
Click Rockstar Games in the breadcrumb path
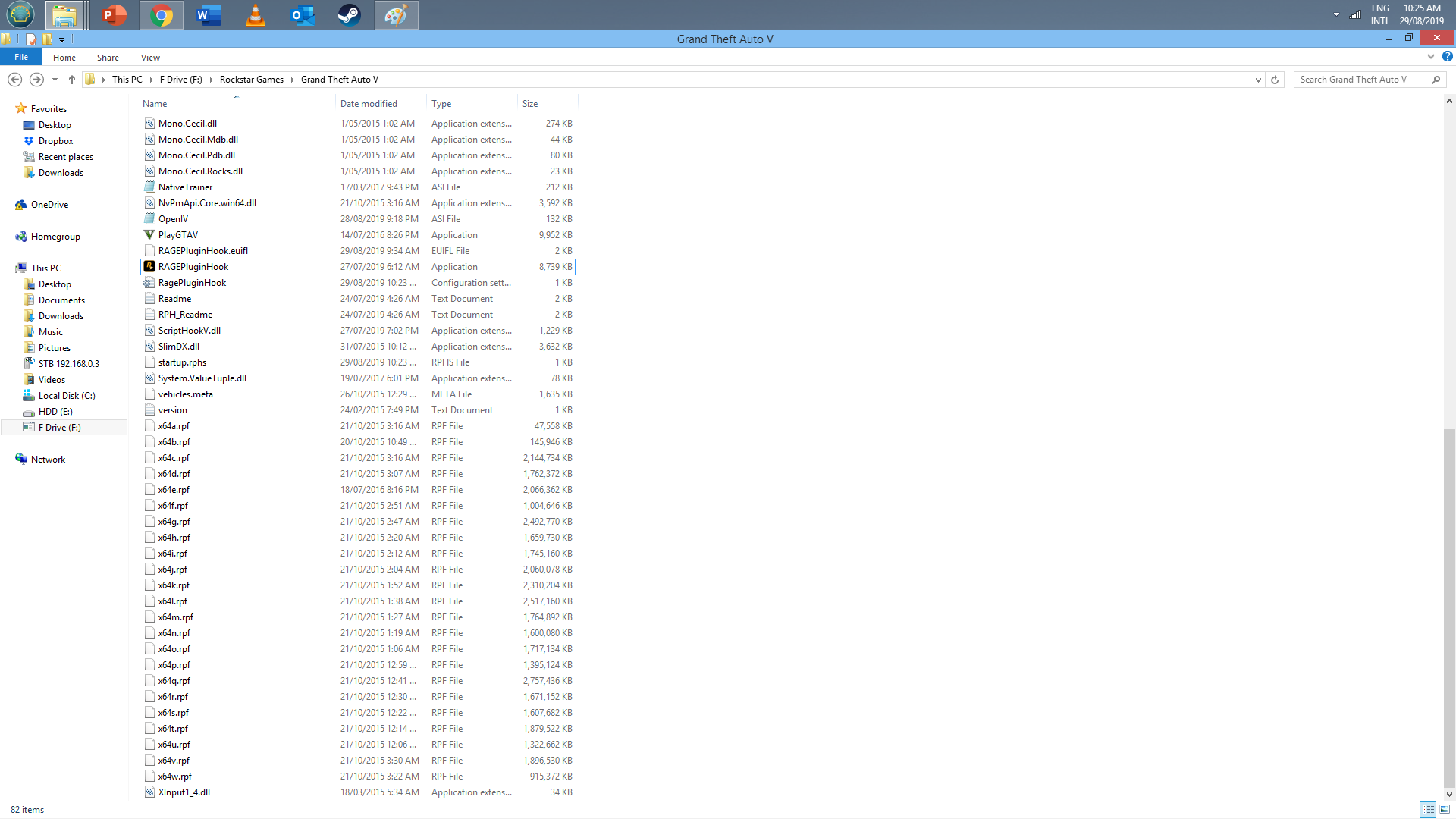coord(251,80)
